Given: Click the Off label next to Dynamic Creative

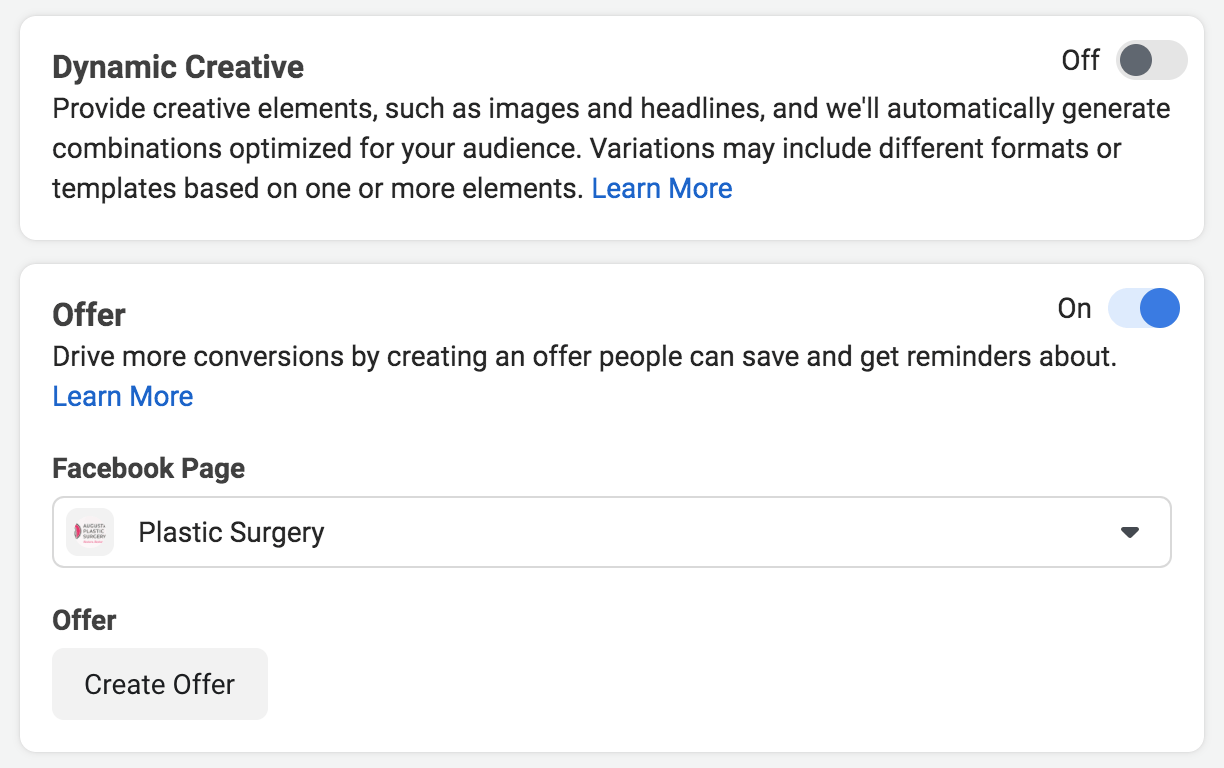Looking at the screenshot, I should tap(1080, 60).
